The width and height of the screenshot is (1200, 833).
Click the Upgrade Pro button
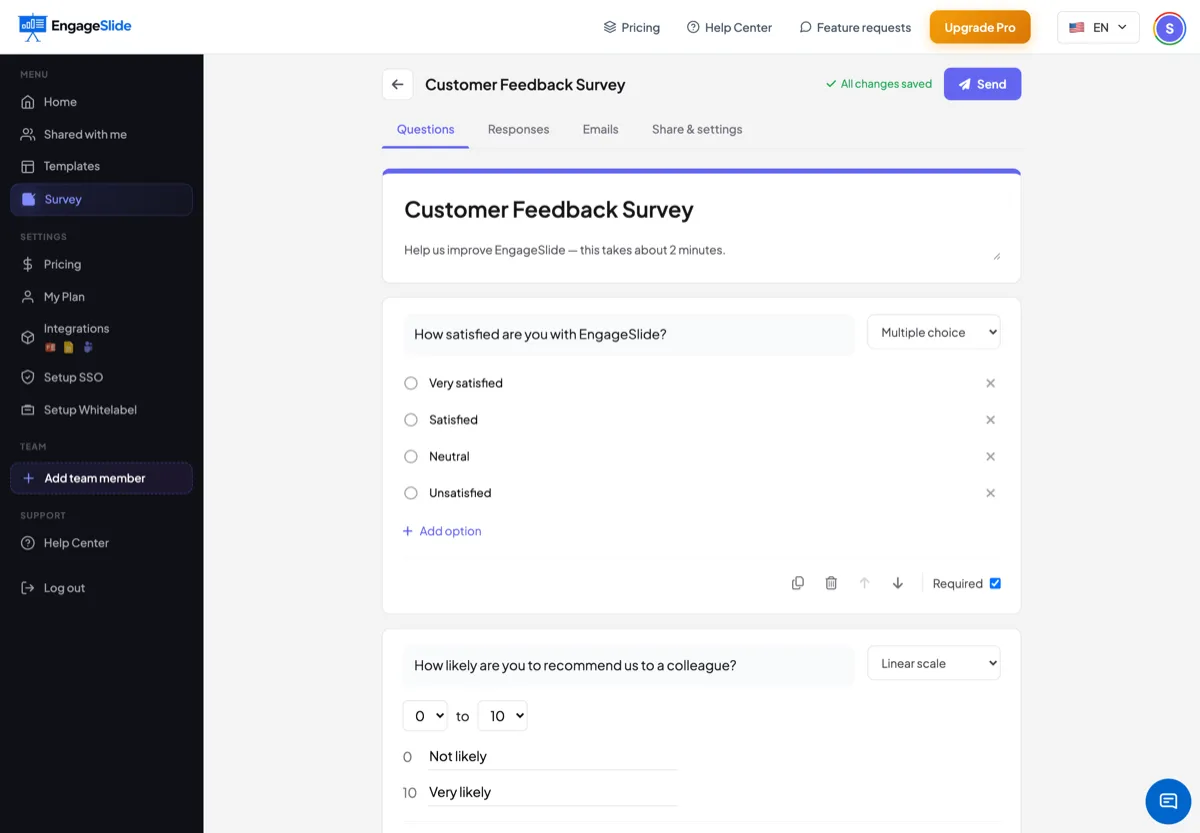[980, 27]
